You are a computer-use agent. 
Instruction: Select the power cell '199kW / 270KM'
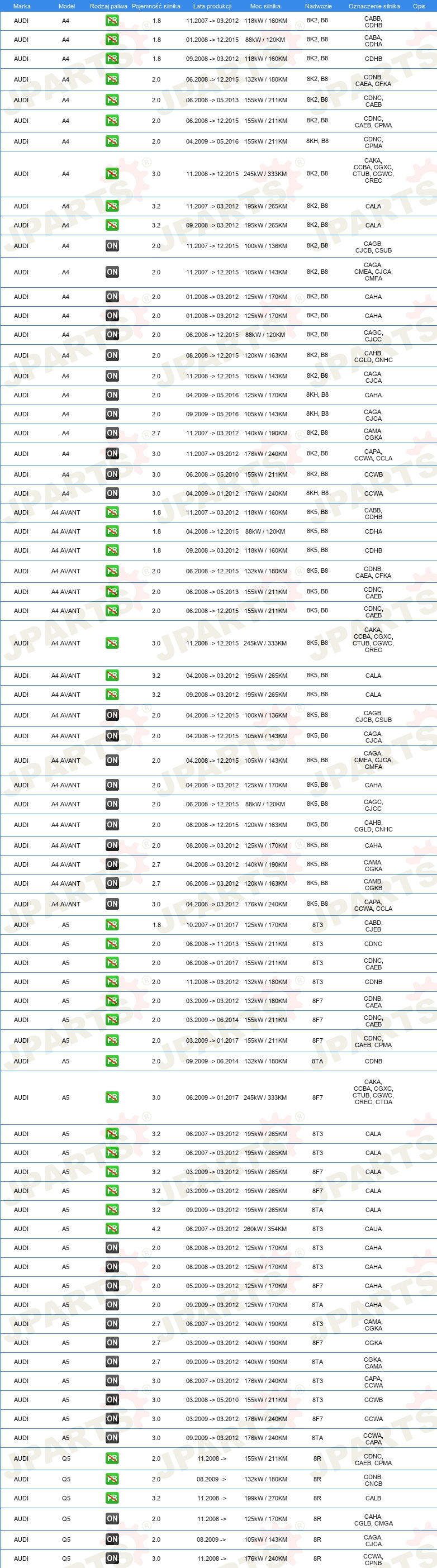click(265, 1498)
